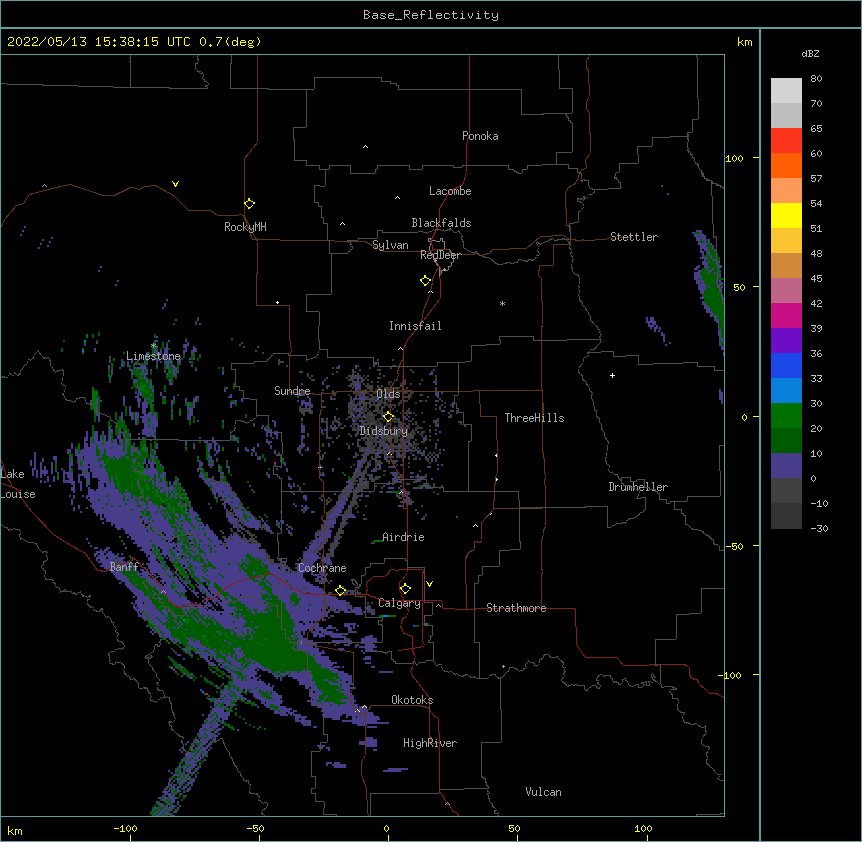Click the -30 value on dBZ scale

[819, 528]
